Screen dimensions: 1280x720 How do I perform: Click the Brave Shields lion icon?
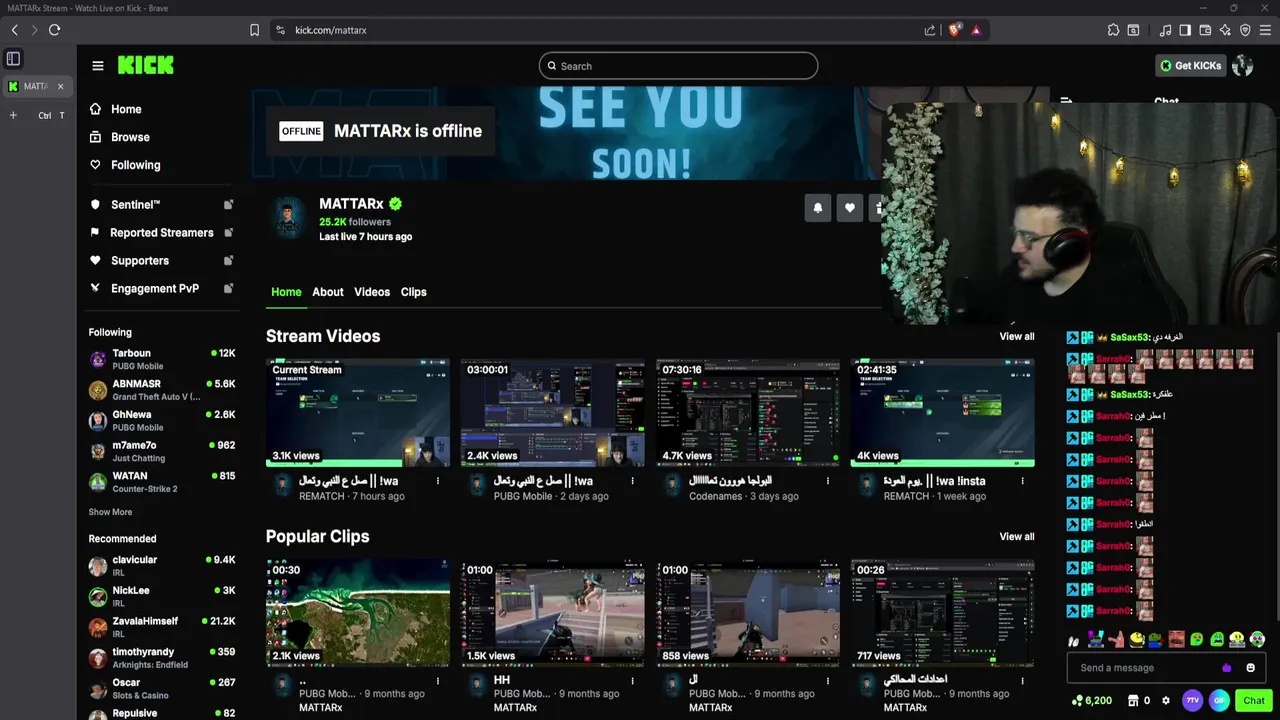pyautogui.click(x=955, y=30)
